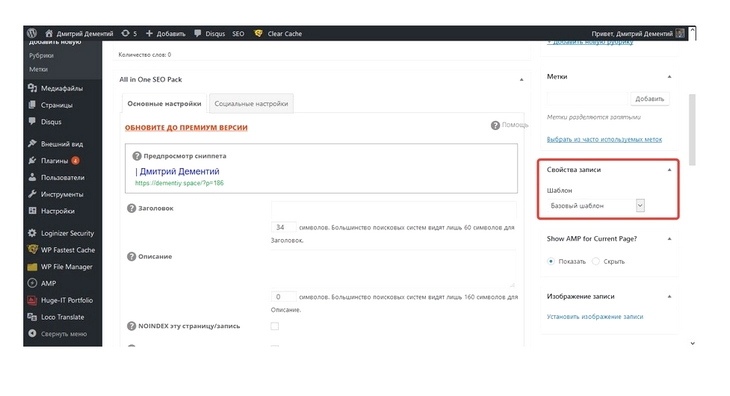Collapse the Show AMP for Current Page panel
The height and width of the screenshot is (396, 730).
[669, 239]
